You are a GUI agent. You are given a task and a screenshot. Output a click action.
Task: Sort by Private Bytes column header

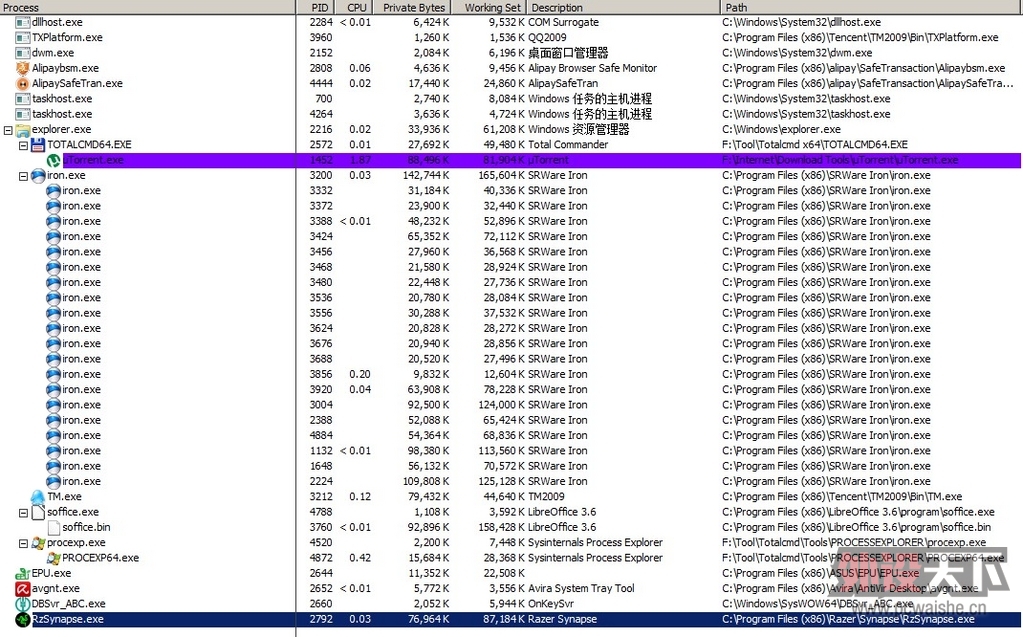click(414, 7)
